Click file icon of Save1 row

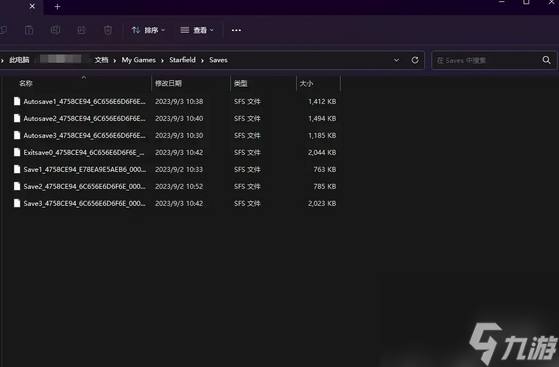17,169
